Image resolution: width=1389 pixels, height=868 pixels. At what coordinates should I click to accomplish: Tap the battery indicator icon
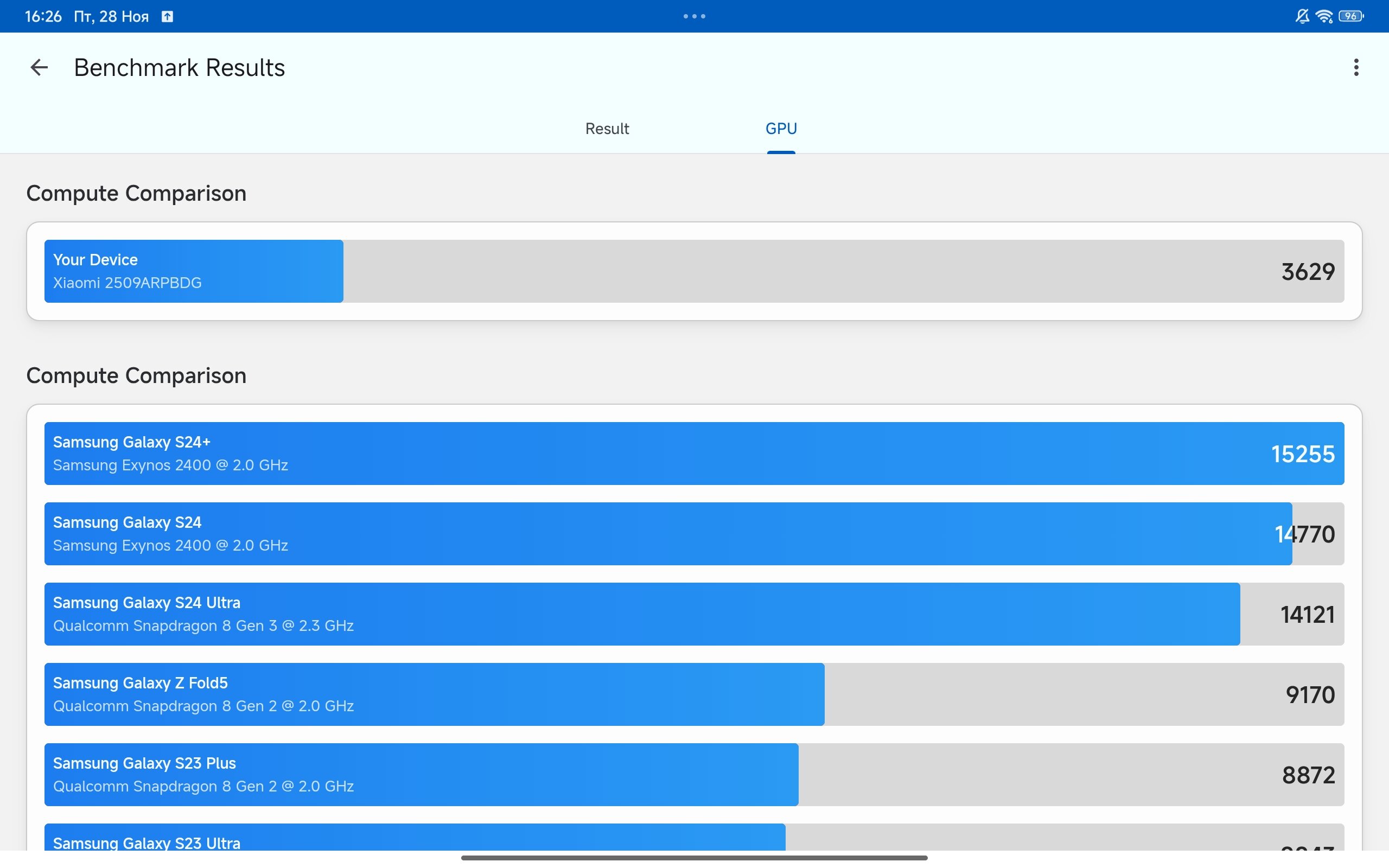click(x=1350, y=16)
